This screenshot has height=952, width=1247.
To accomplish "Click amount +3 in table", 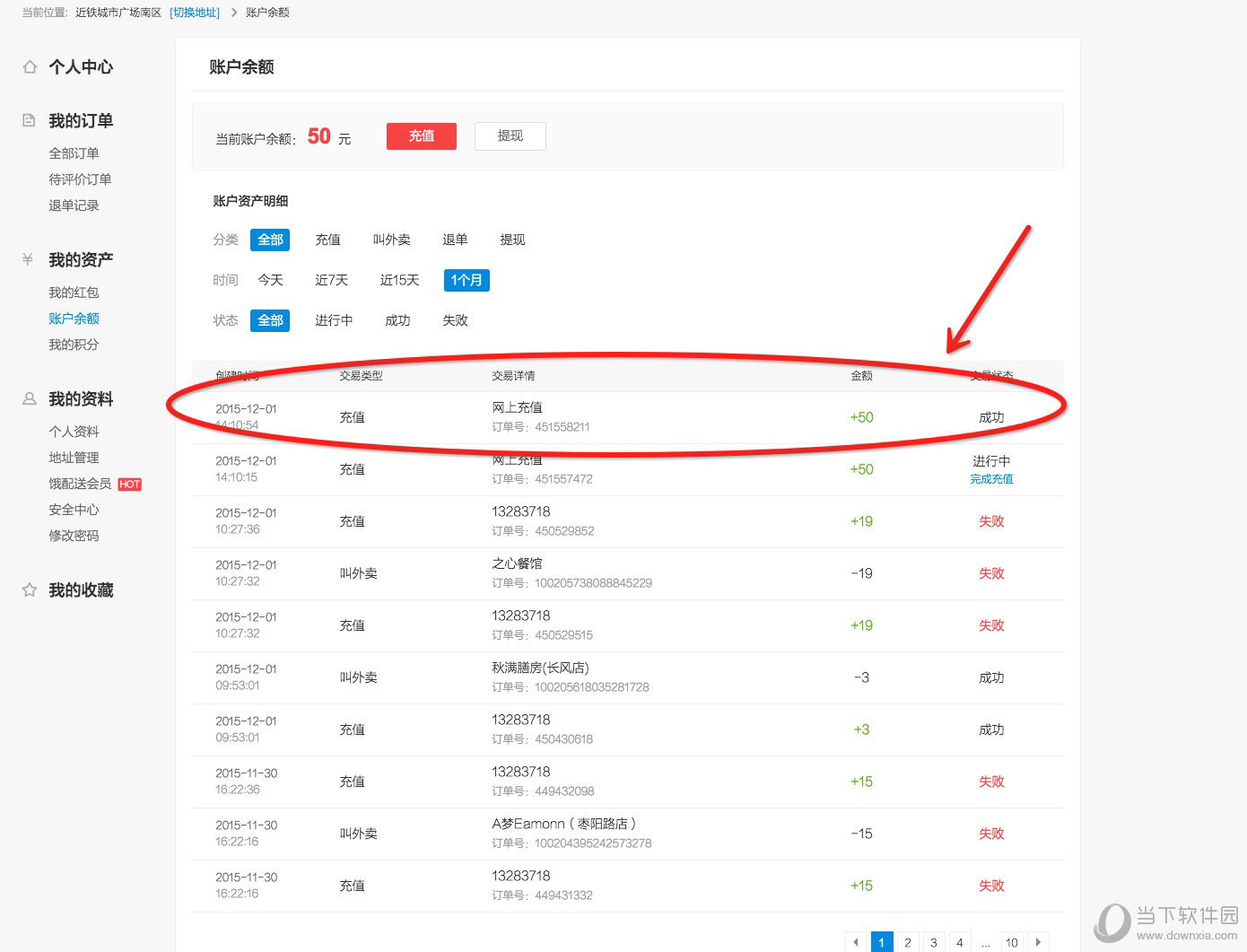I will click(861, 729).
